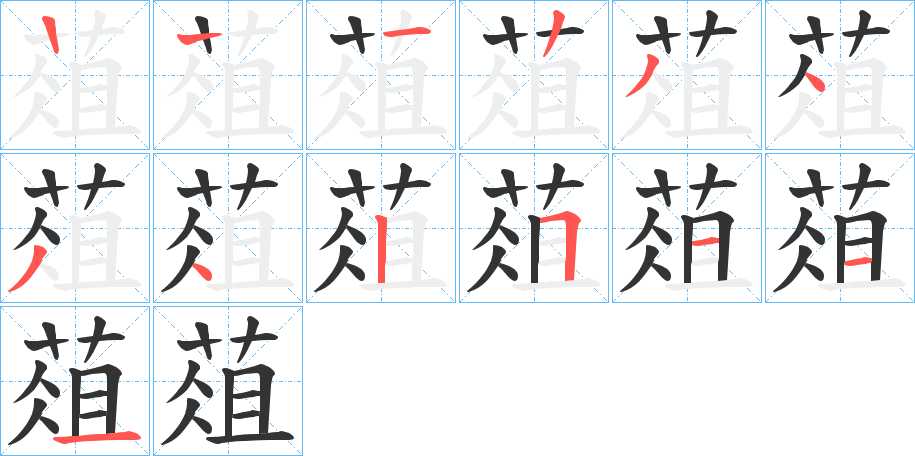
Task: Pick the twelfth stroke step frame
Action: pyautogui.click(x=840, y=228)
